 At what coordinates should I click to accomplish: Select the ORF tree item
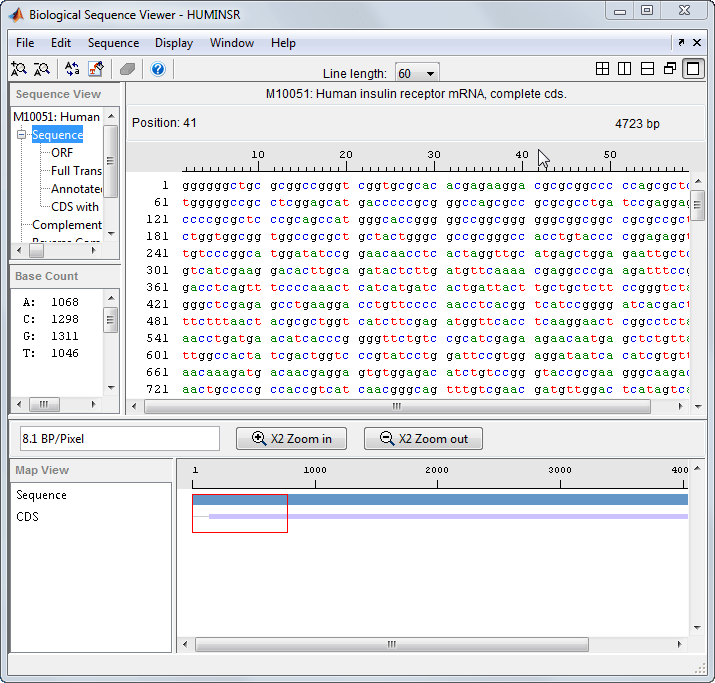[62, 153]
